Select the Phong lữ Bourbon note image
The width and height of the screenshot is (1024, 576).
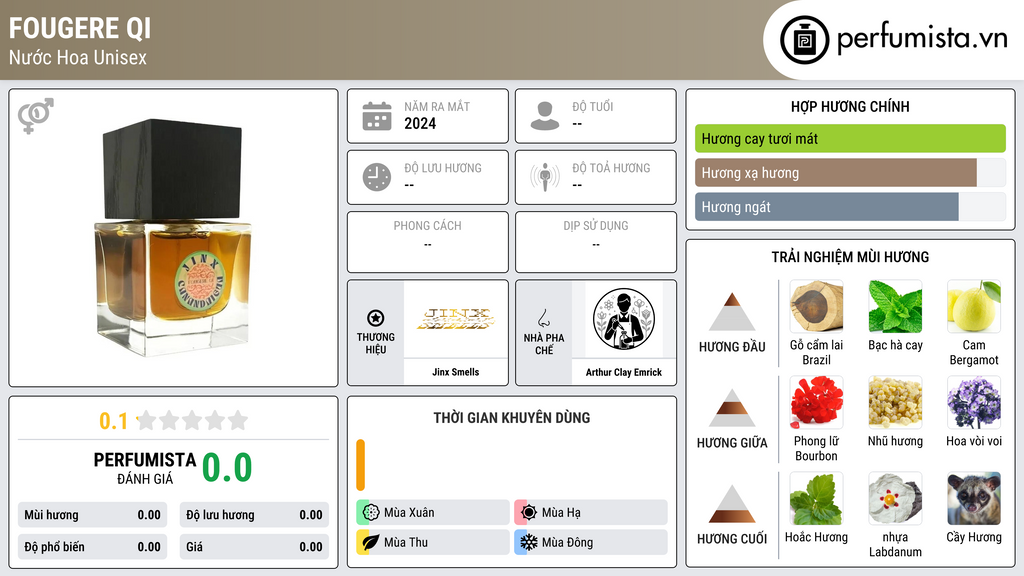(816, 402)
